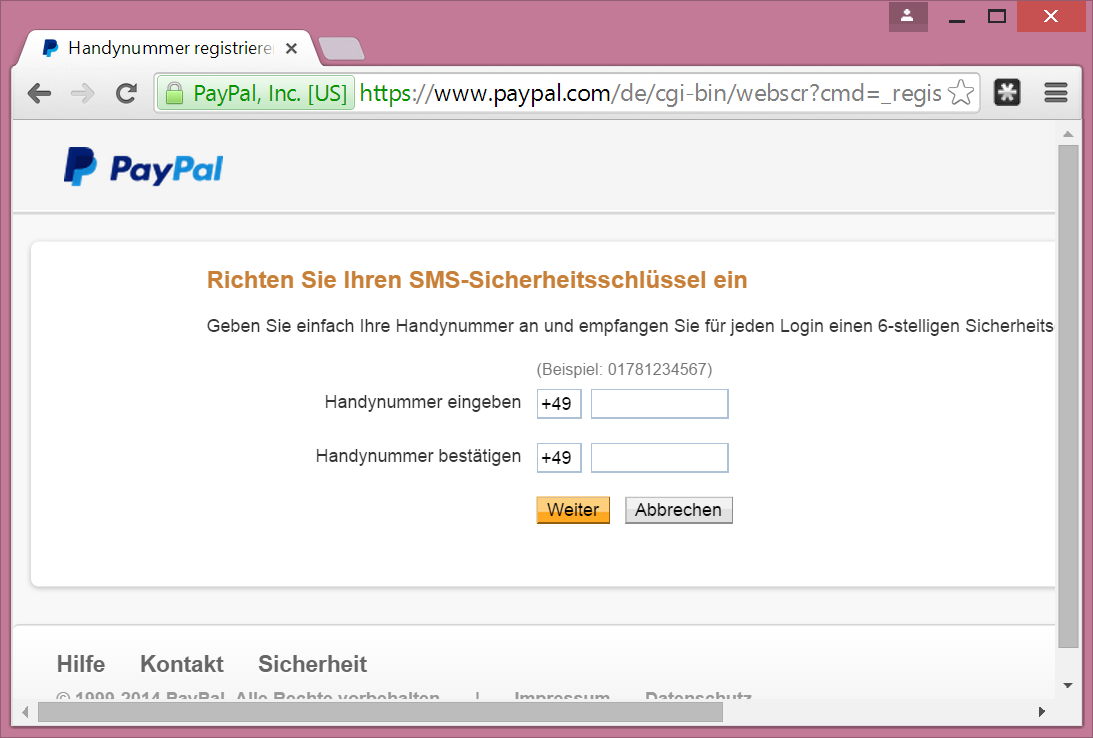
Task: Click the browser forward arrow
Action: point(82,93)
